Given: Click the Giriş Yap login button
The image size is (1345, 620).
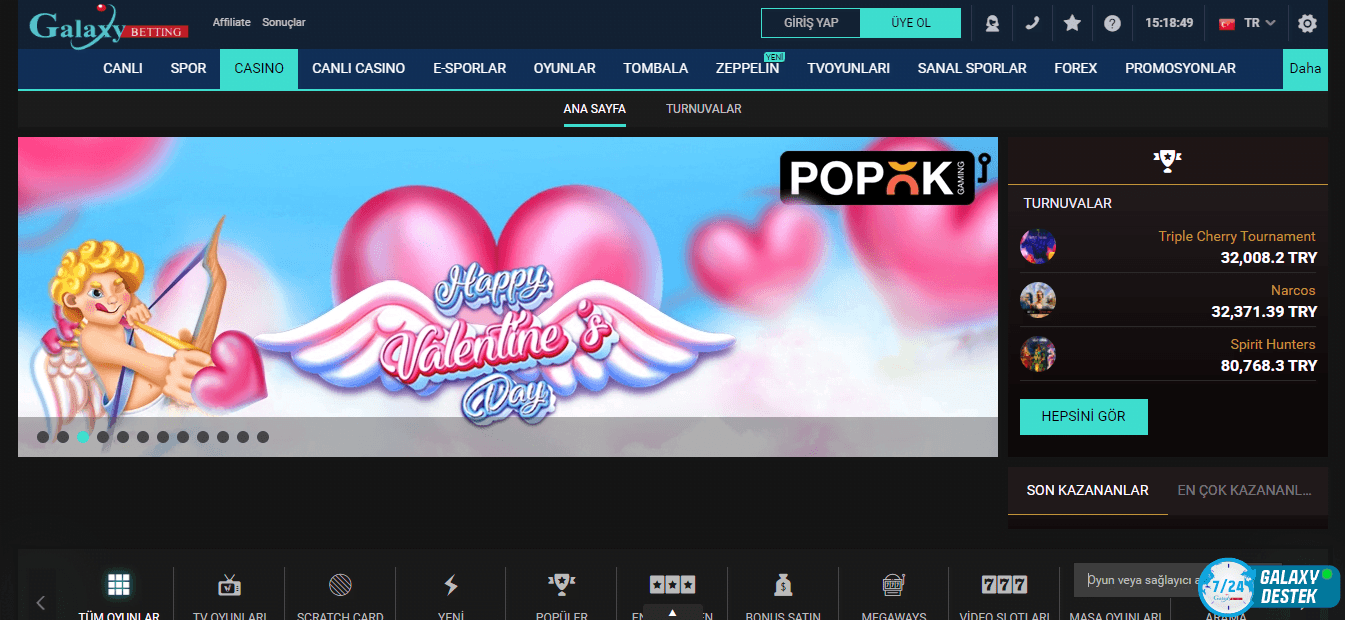Looking at the screenshot, I should (x=811, y=23).
